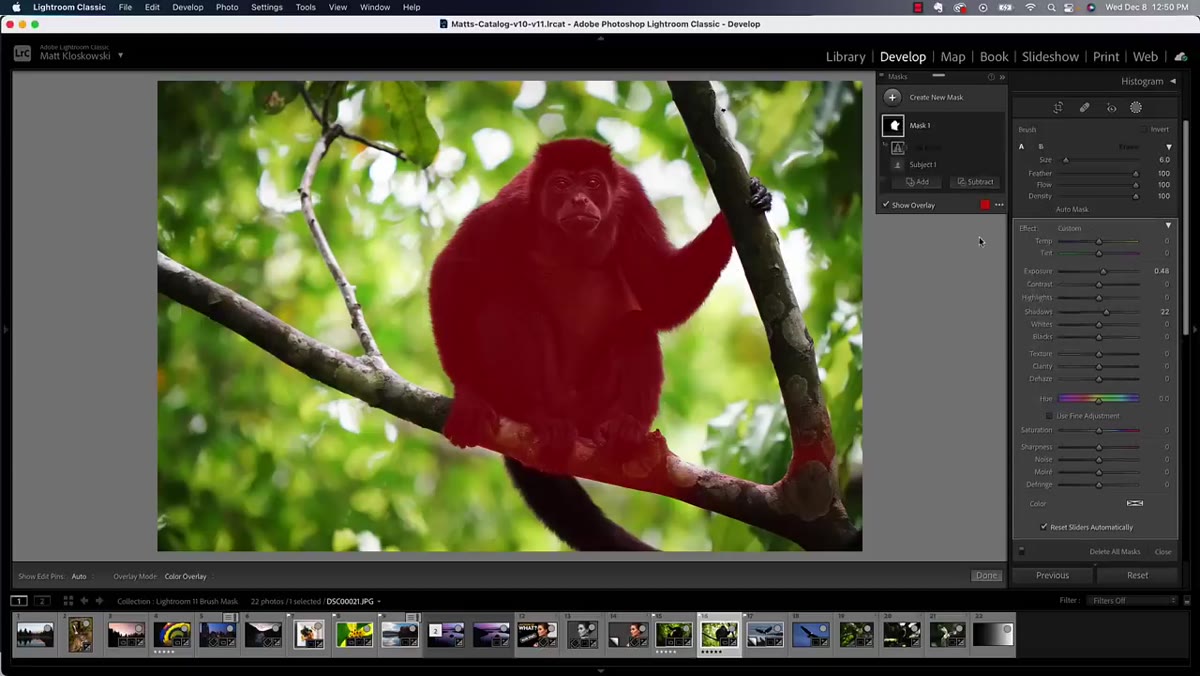
Task: Select the Red Eye Correction tool
Action: click(x=1111, y=107)
